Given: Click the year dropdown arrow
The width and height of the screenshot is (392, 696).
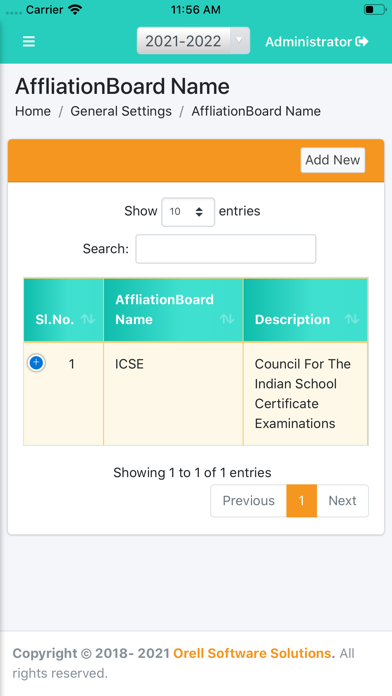Looking at the screenshot, I should pos(239,40).
